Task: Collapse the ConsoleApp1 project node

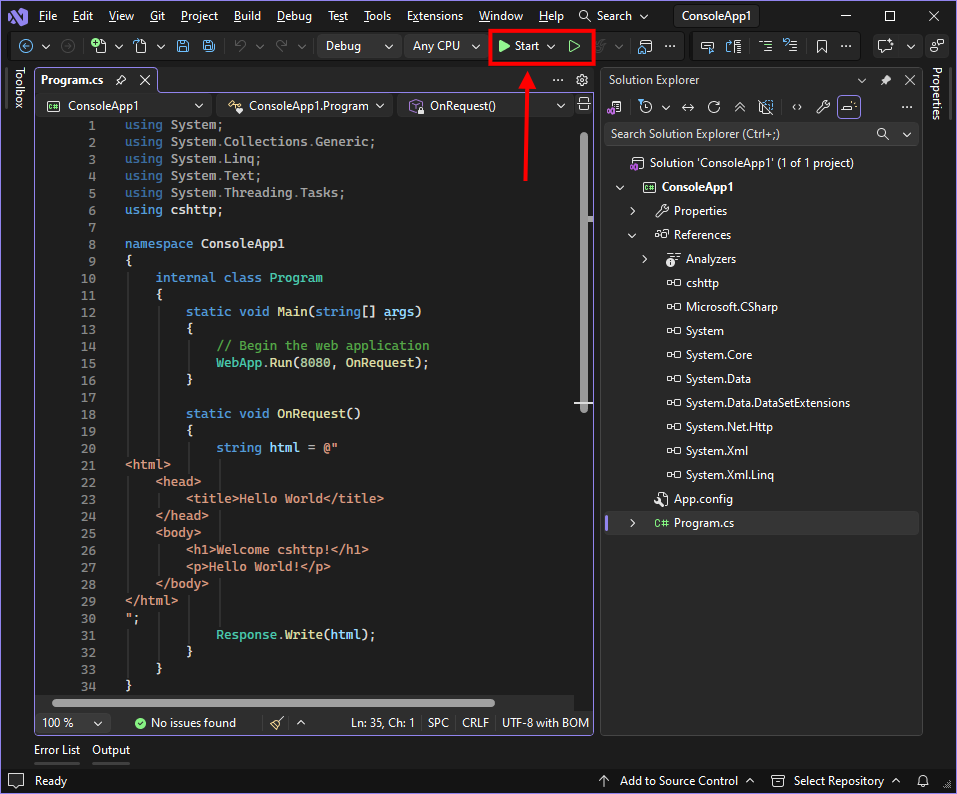Action: pyautogui.click(x=620, y=187)
